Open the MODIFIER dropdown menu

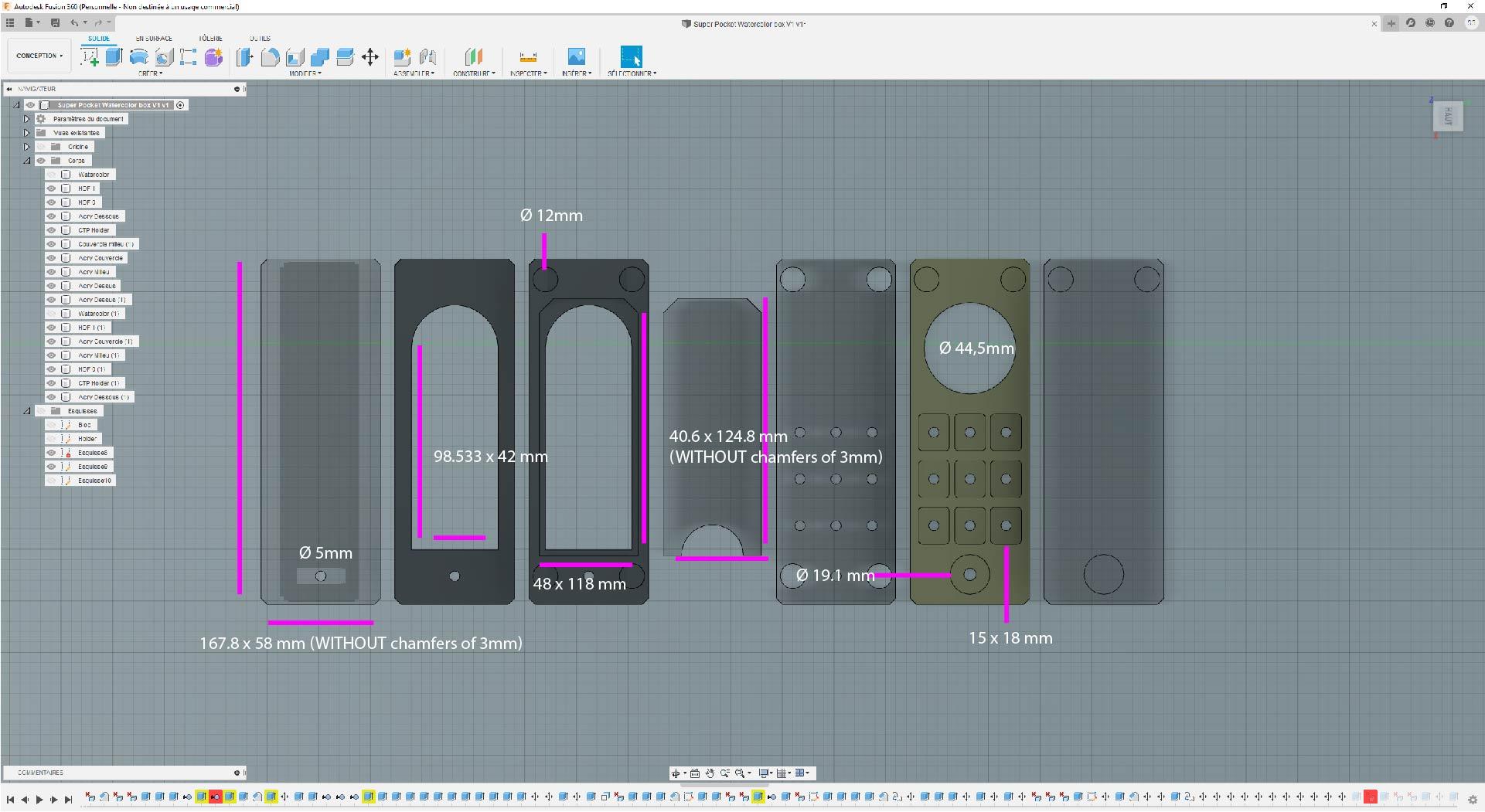point(305,73)
